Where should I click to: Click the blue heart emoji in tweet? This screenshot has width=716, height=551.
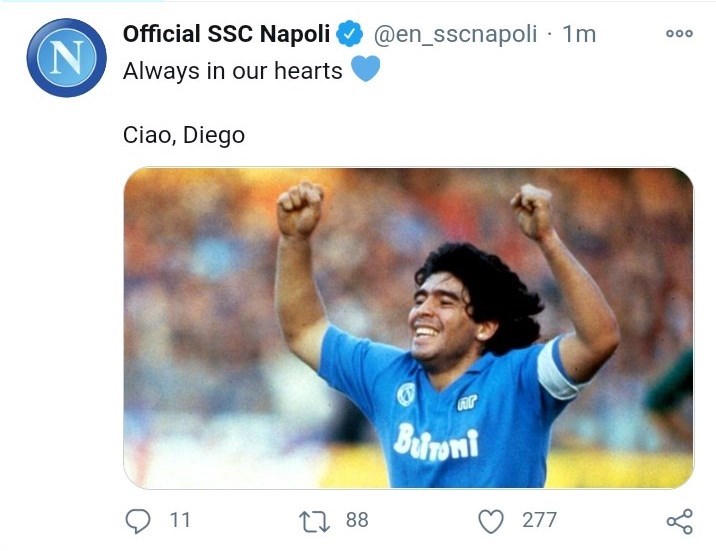(365, 70)
